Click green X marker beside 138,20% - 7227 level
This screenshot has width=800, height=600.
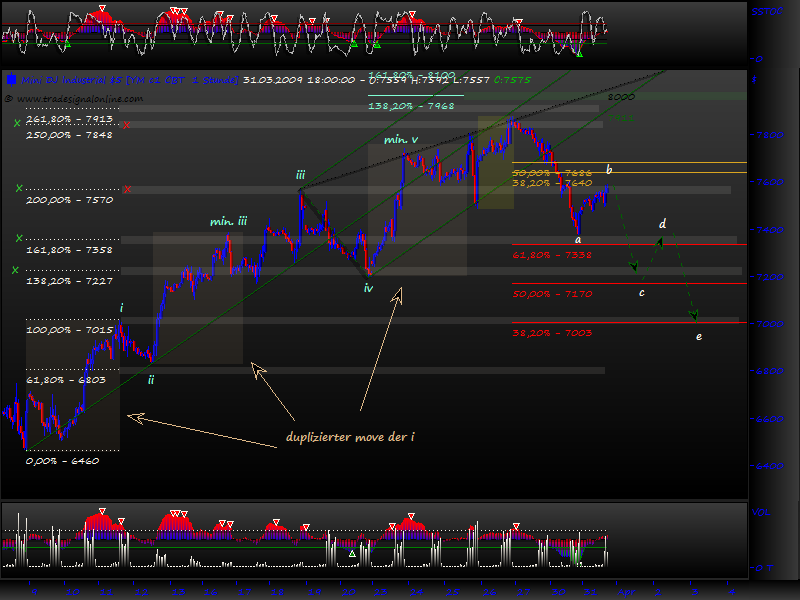(x=15, y=270)
